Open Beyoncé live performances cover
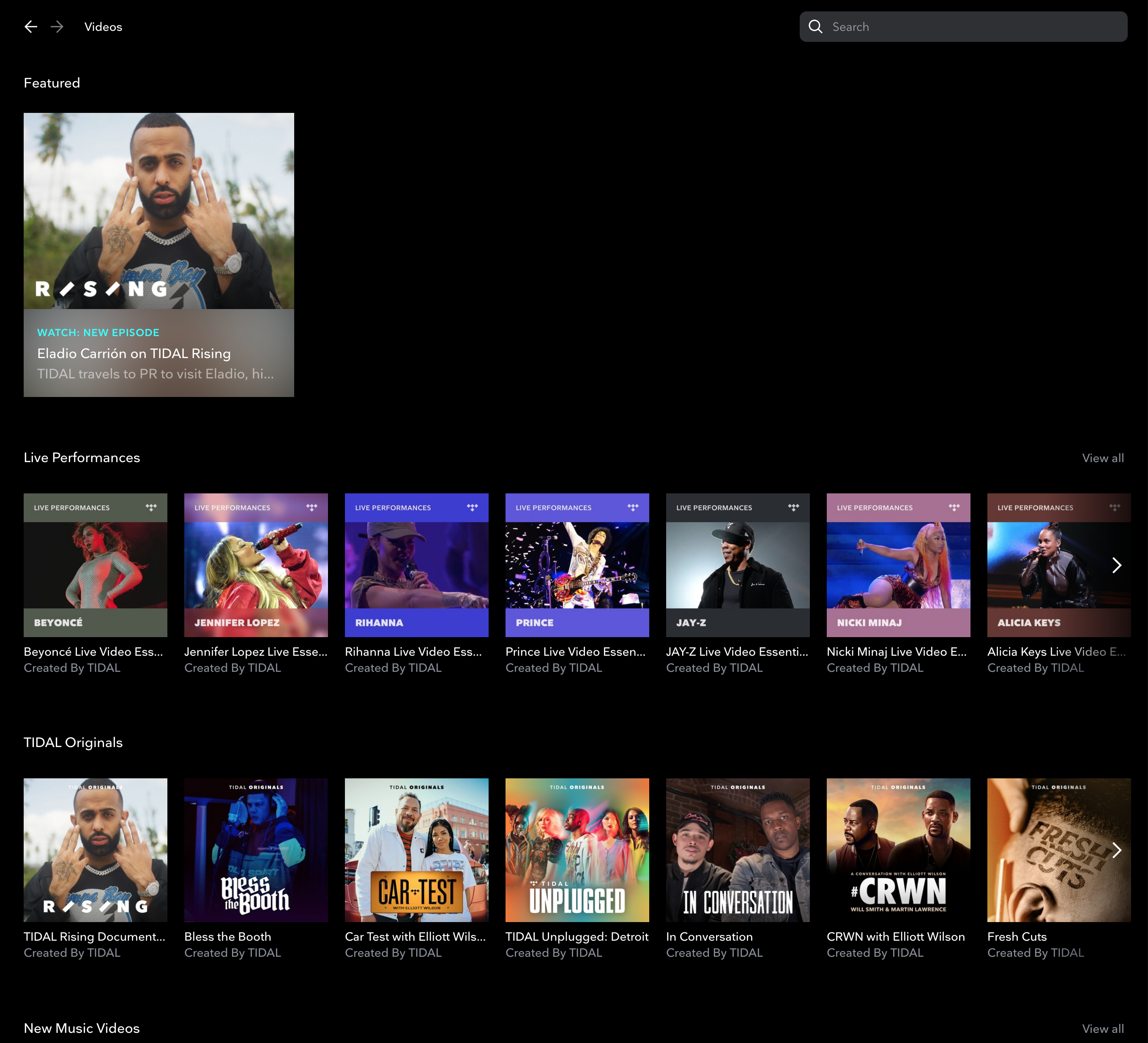 click(x=96, y=565)
